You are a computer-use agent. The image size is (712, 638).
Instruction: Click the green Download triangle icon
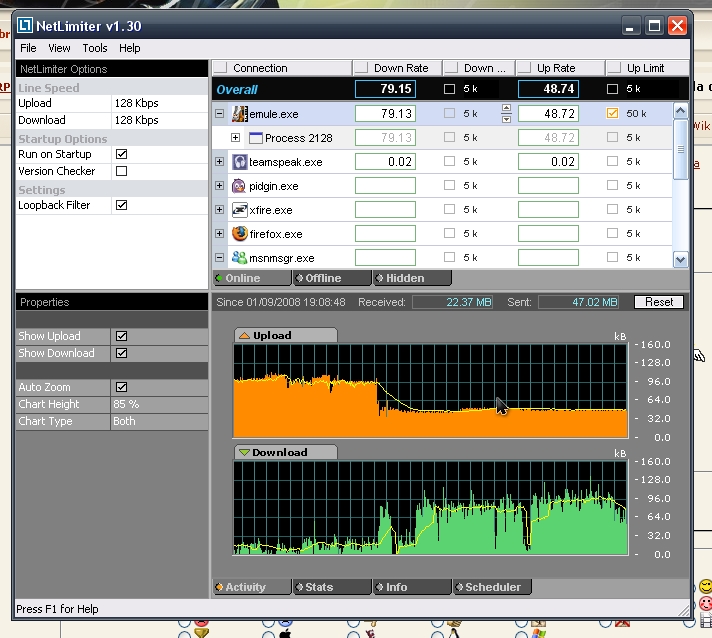244,453
